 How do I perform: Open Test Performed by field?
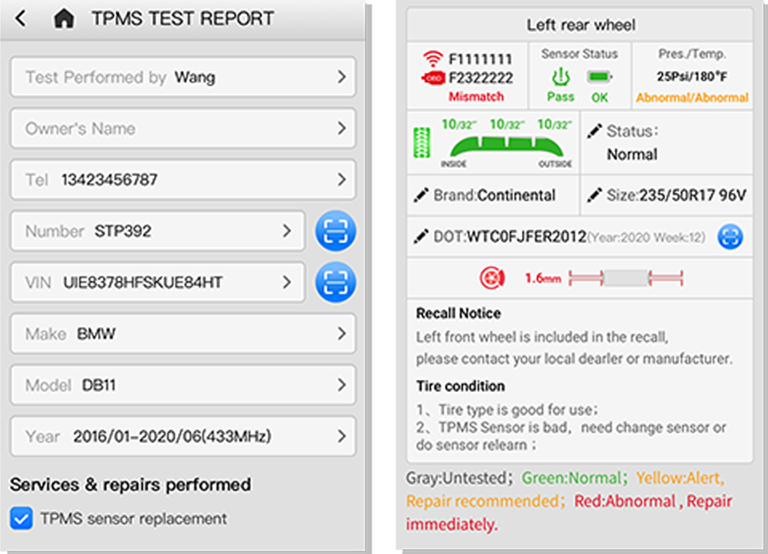(x=183, y=77)
